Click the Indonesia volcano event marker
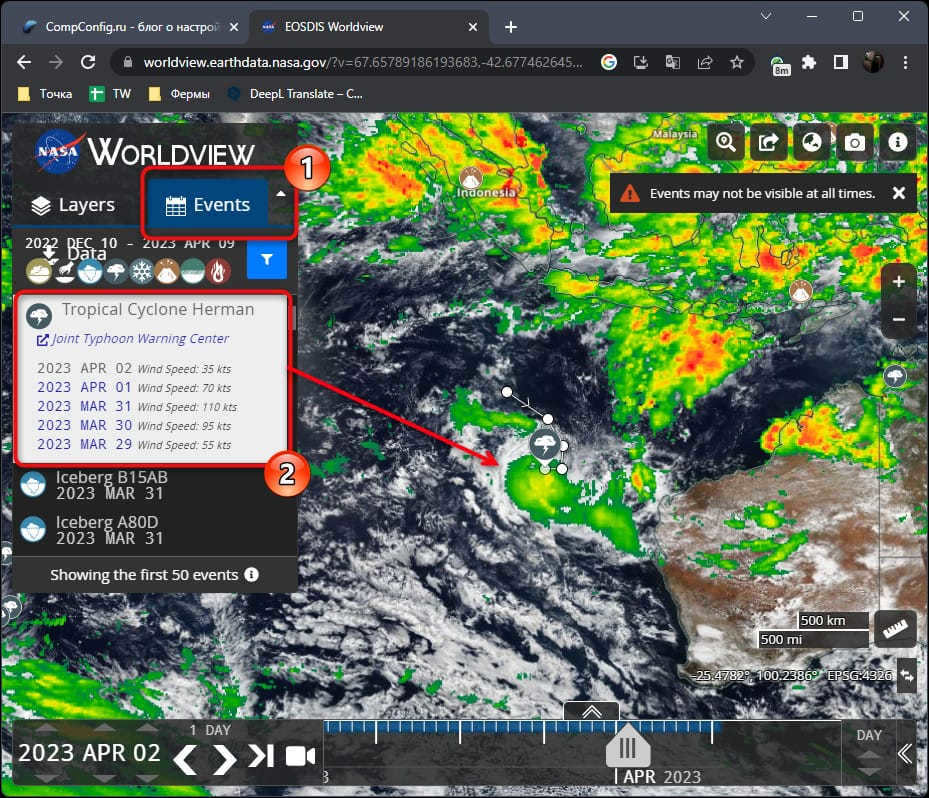This screenshot has width=929, height=798. (x=471, y=177)
